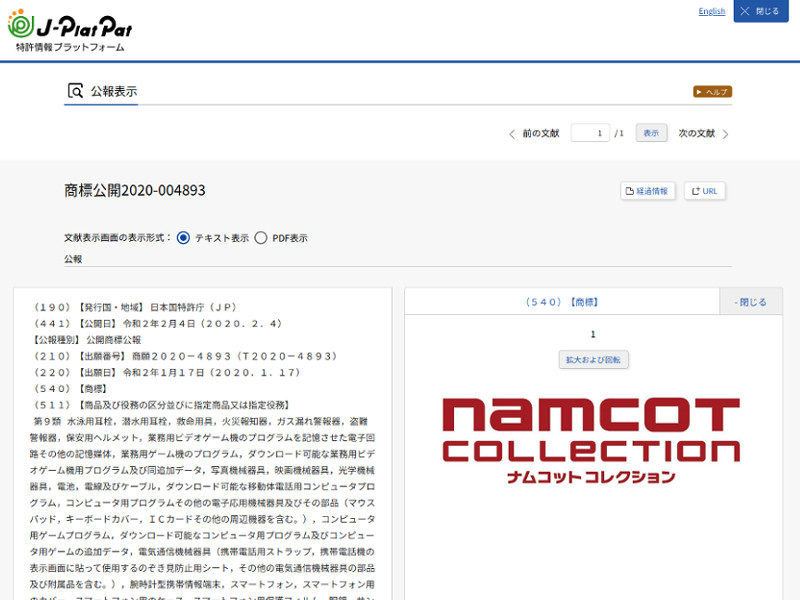
Task: Click the 商標公開2020-004893 heading
Action: click(135, 190)
